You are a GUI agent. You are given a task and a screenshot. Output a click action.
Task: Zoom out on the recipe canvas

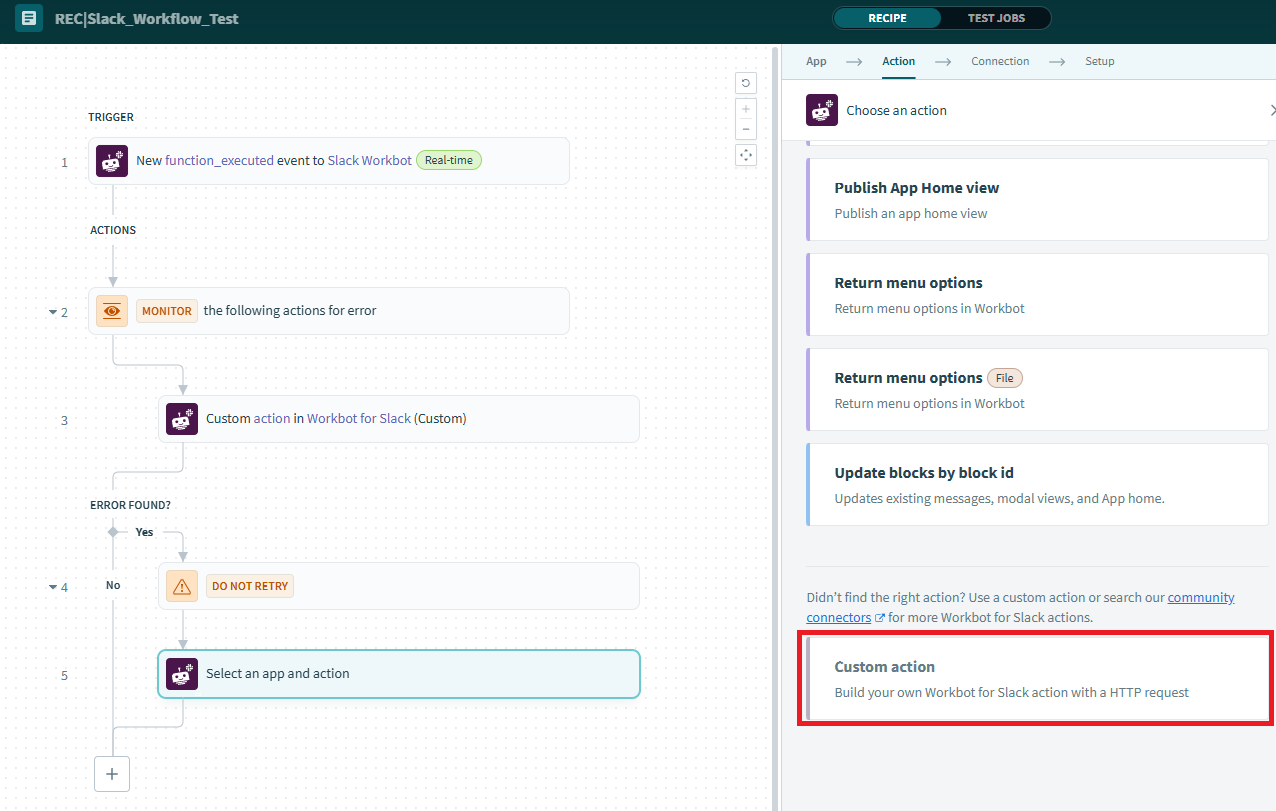[x=745, y=129]
